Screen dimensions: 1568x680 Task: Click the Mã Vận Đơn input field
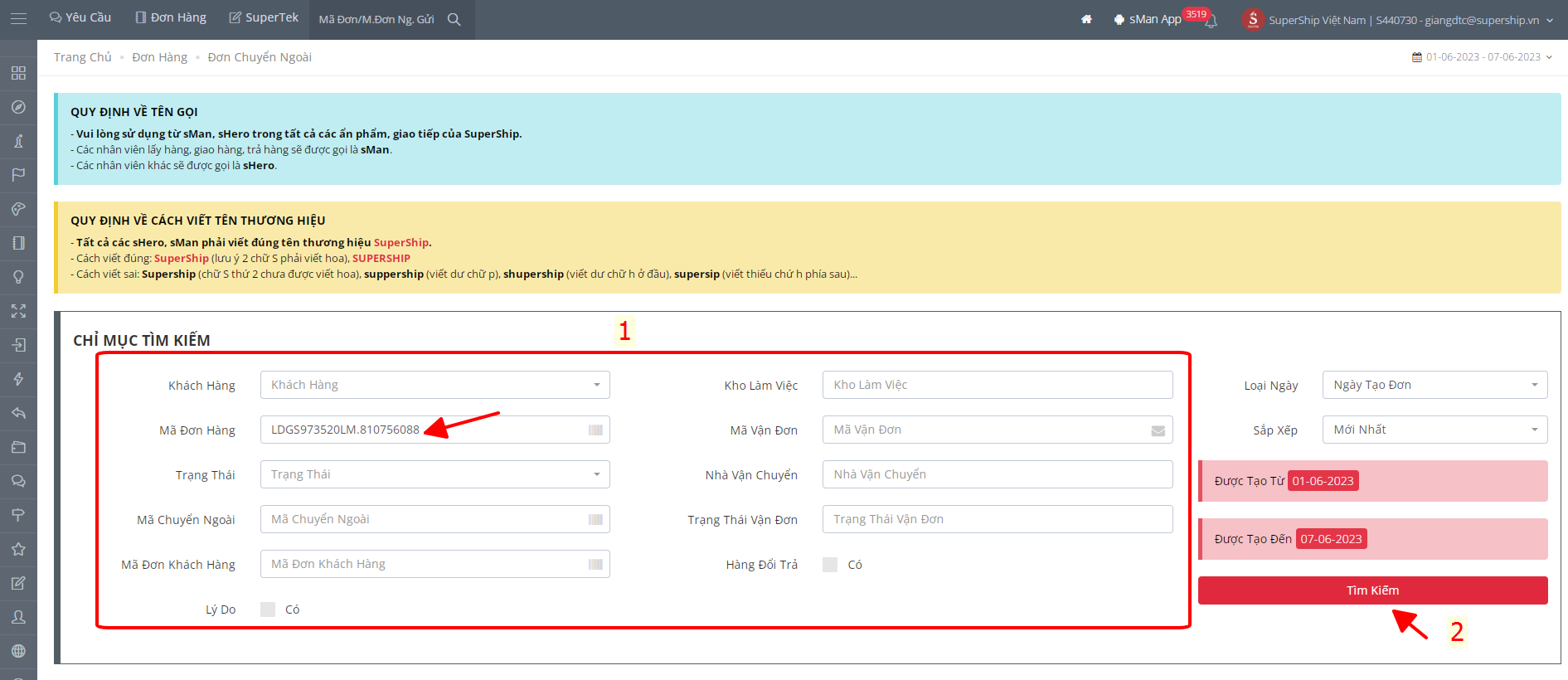pyautogui.click(x=998, y=430)
